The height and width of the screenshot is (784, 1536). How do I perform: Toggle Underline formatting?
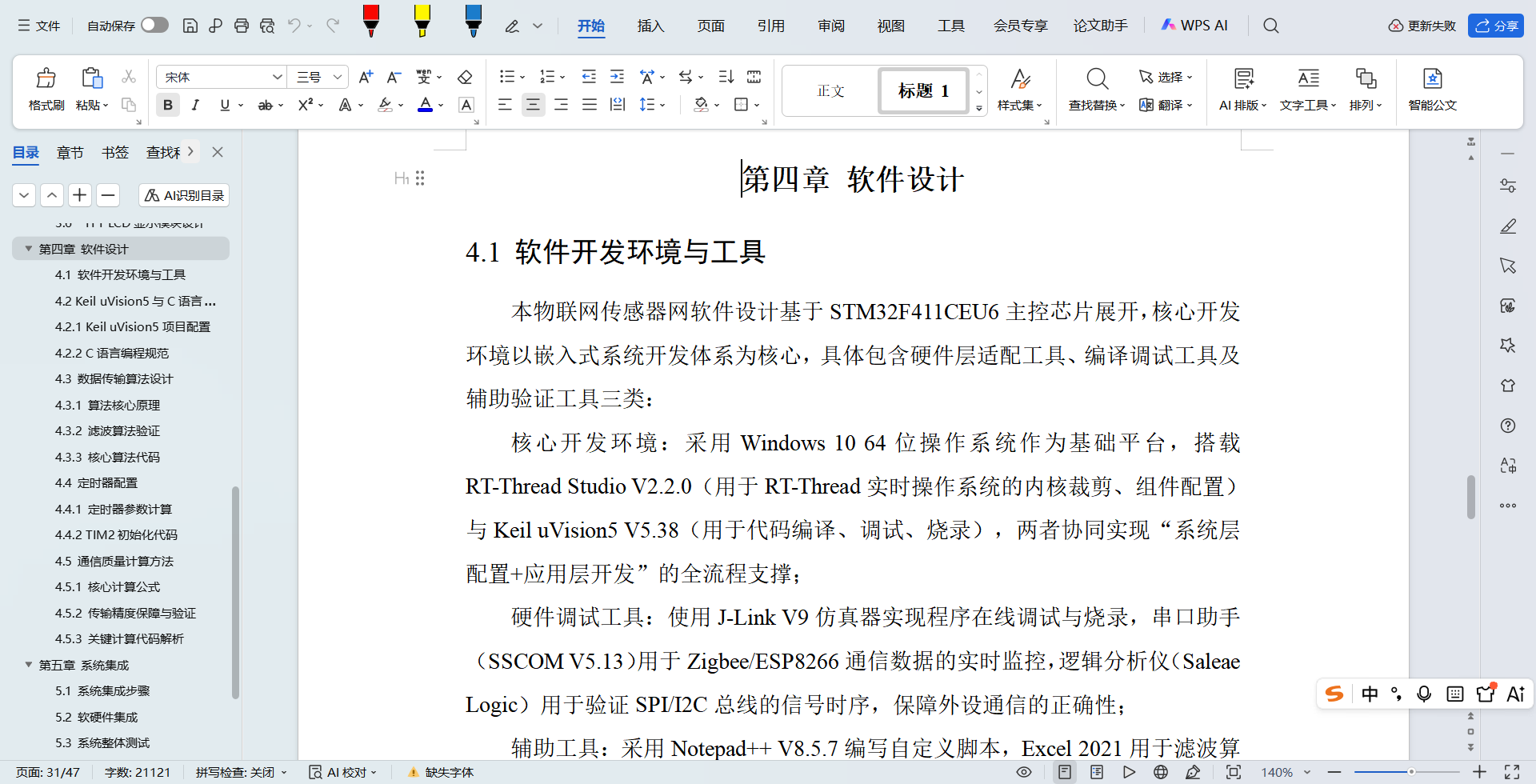click(x=225, y=105)
